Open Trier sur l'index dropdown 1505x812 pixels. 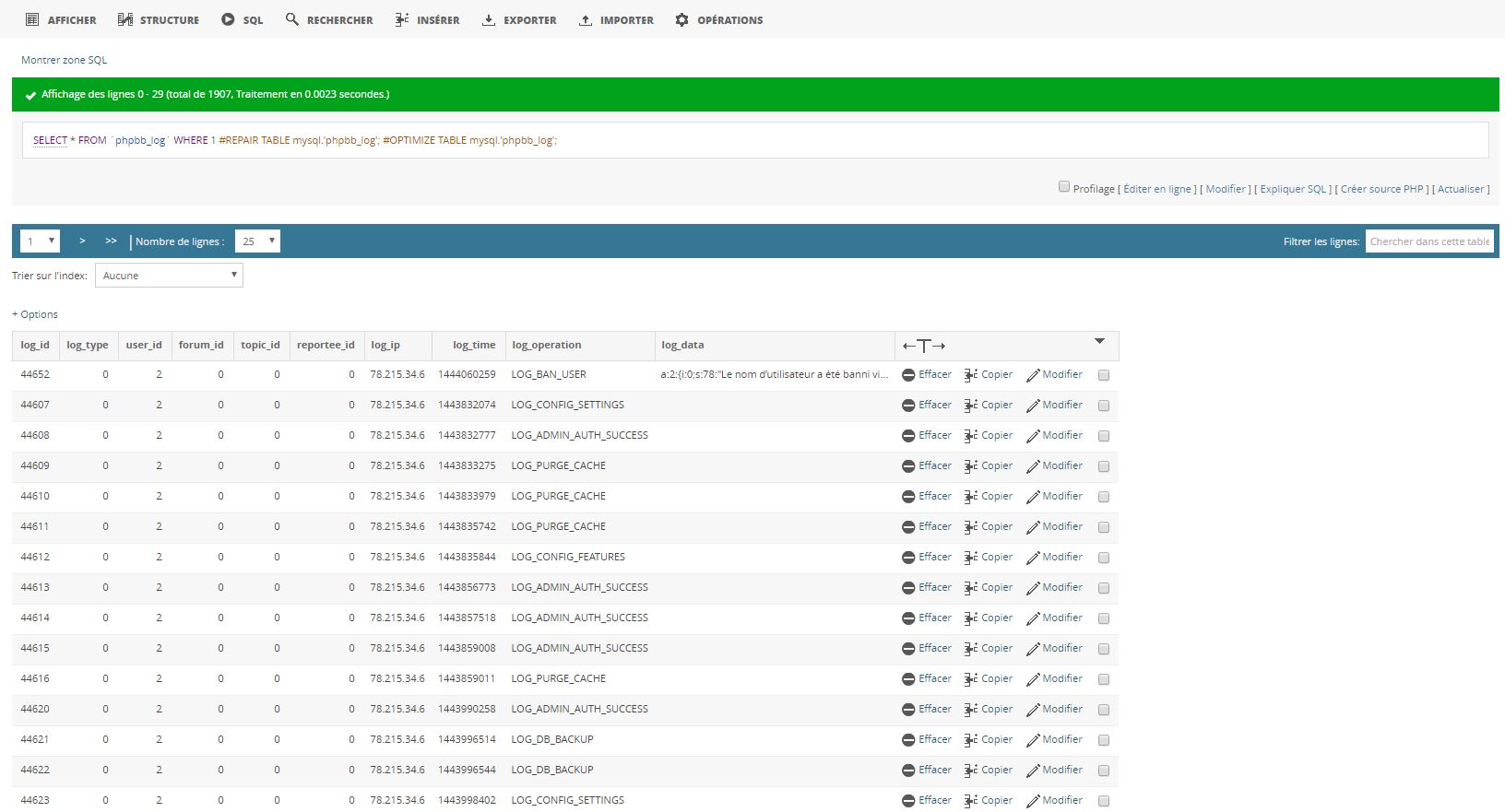[x=169, y=276]
